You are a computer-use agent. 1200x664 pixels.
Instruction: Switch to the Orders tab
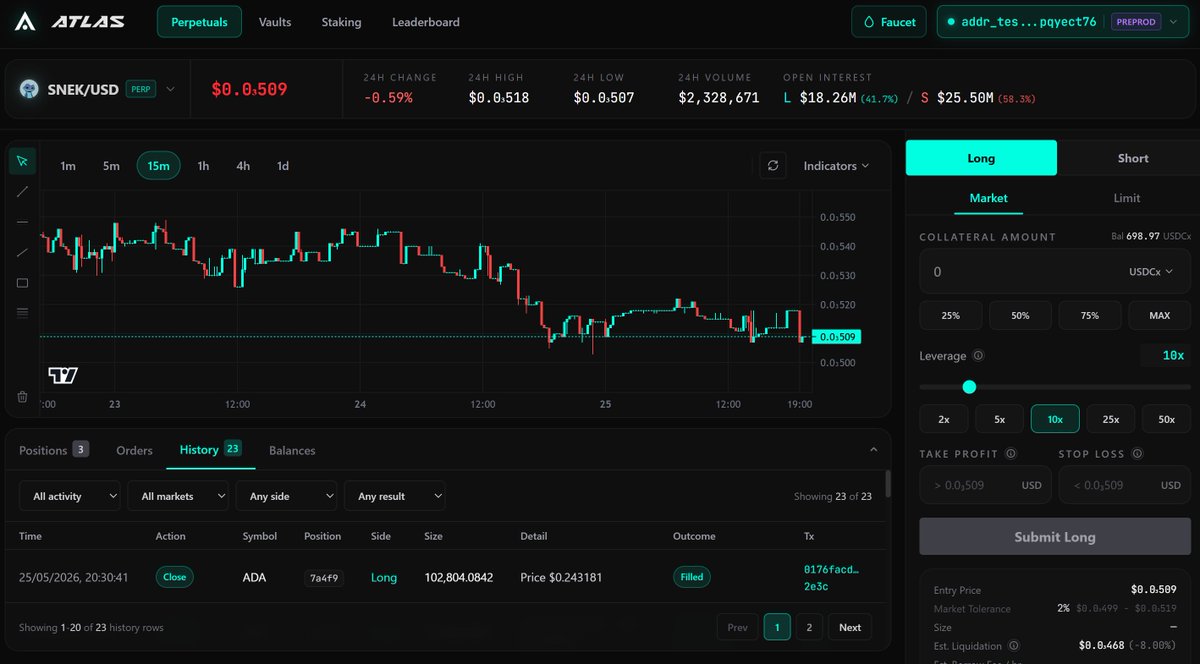click(x=134, y=450)
